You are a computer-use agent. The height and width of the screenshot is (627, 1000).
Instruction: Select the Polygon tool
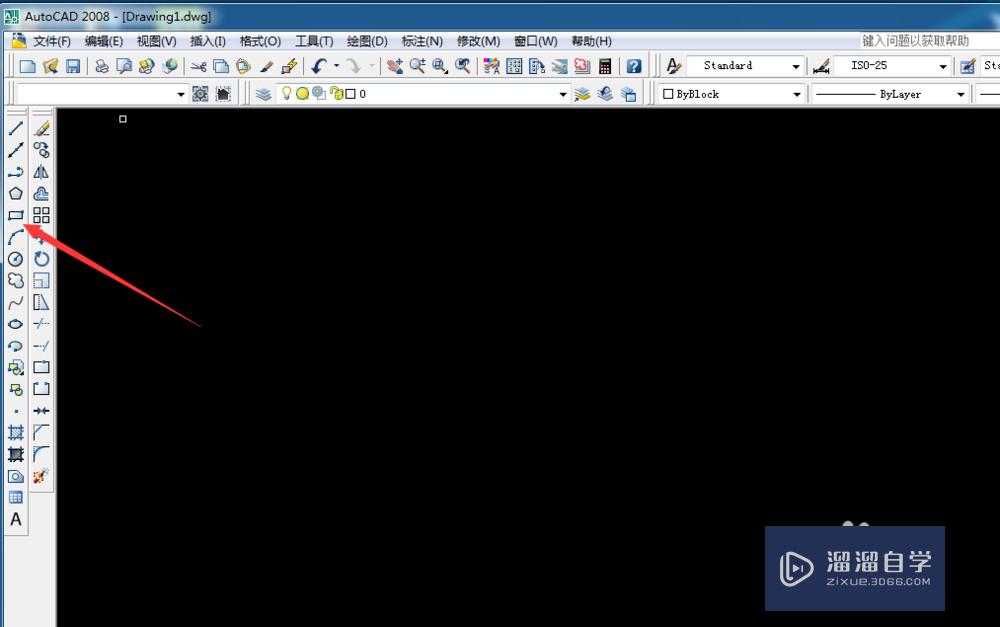[x=15, y=193]
